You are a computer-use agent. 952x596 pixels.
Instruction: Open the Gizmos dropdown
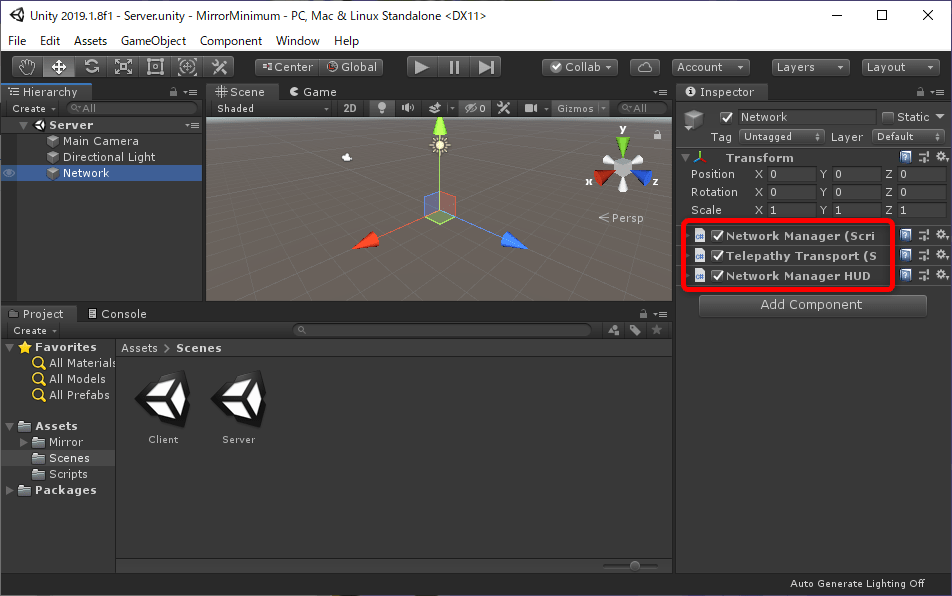pyautogui.click(x=580, y=108)
